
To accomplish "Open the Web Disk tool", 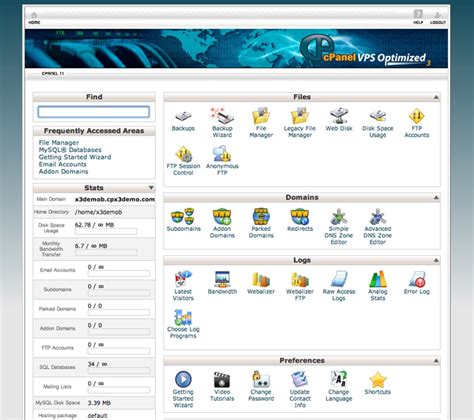I will (x=339, y=119).
